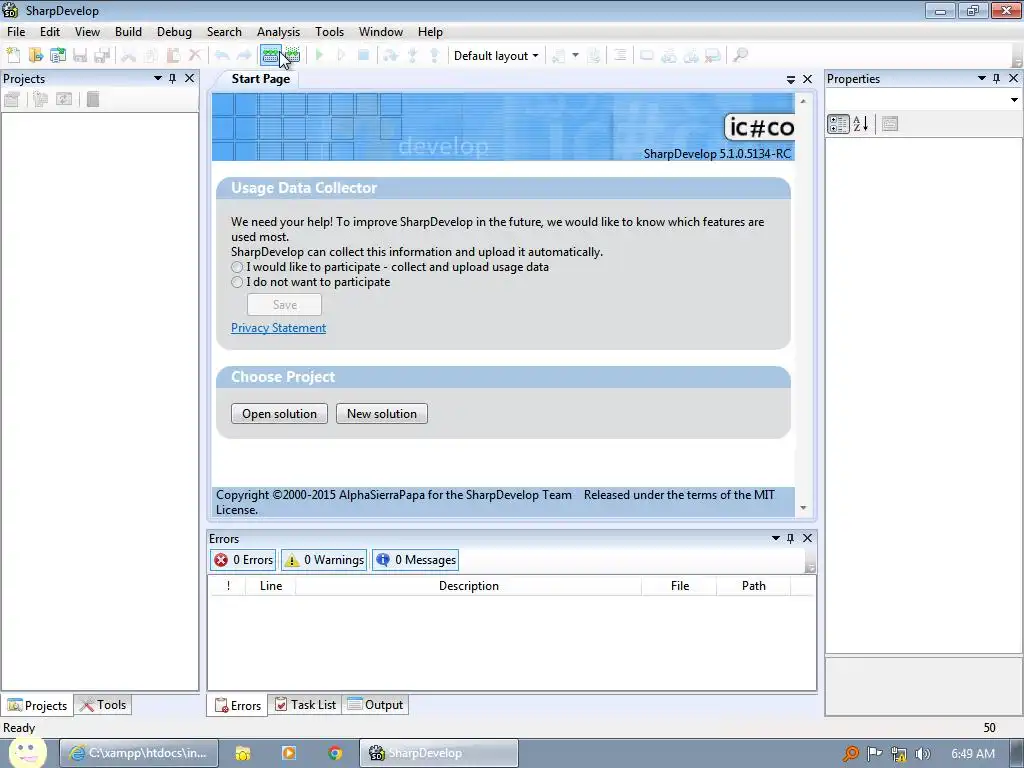Click the Open Project toolbar icon
This screenshot has width=1024, height=768.
click(x=57, y=56)
